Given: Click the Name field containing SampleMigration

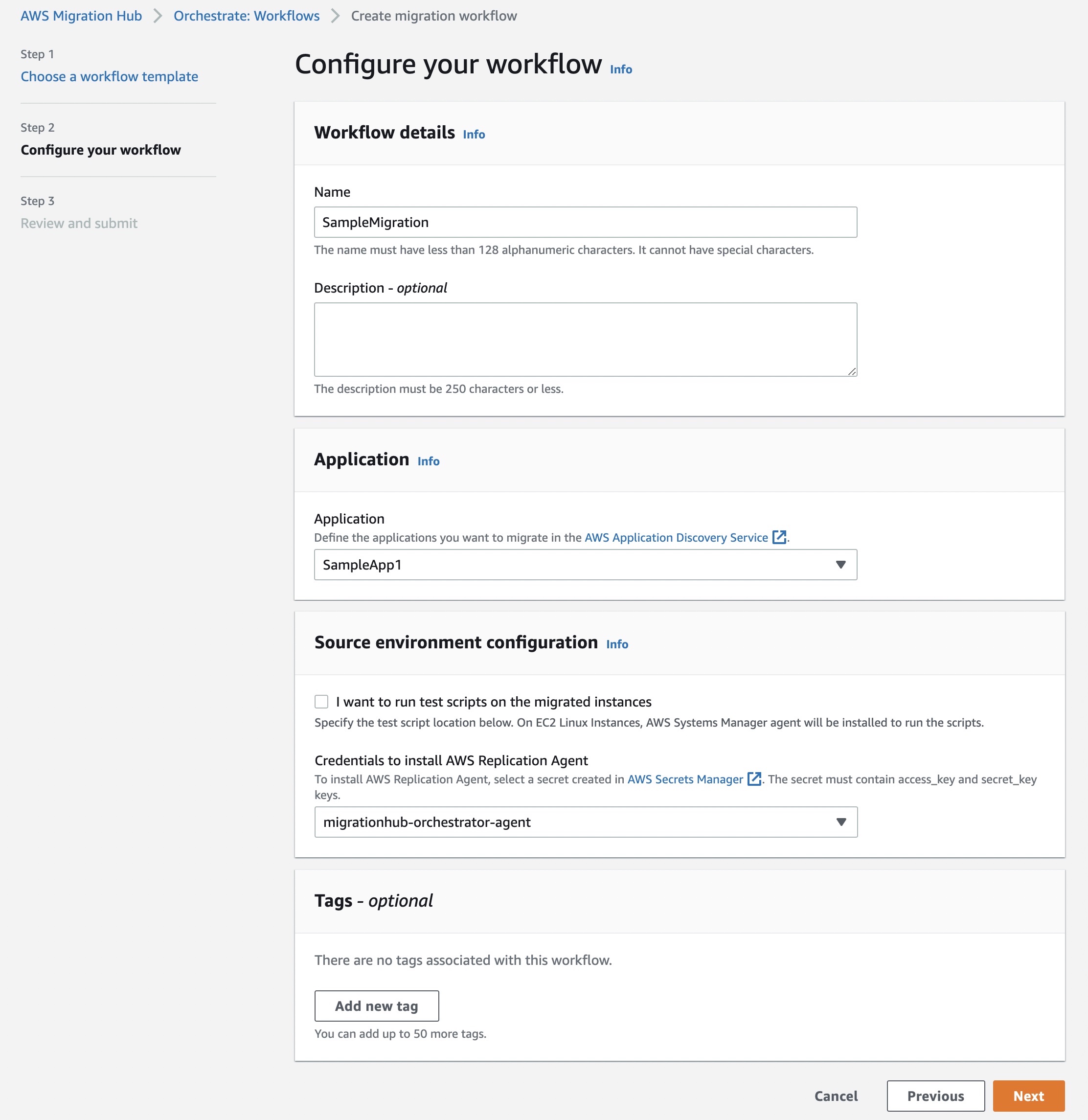Looking at the screenshot, I should pyautogui.click(x=585, y=222).
